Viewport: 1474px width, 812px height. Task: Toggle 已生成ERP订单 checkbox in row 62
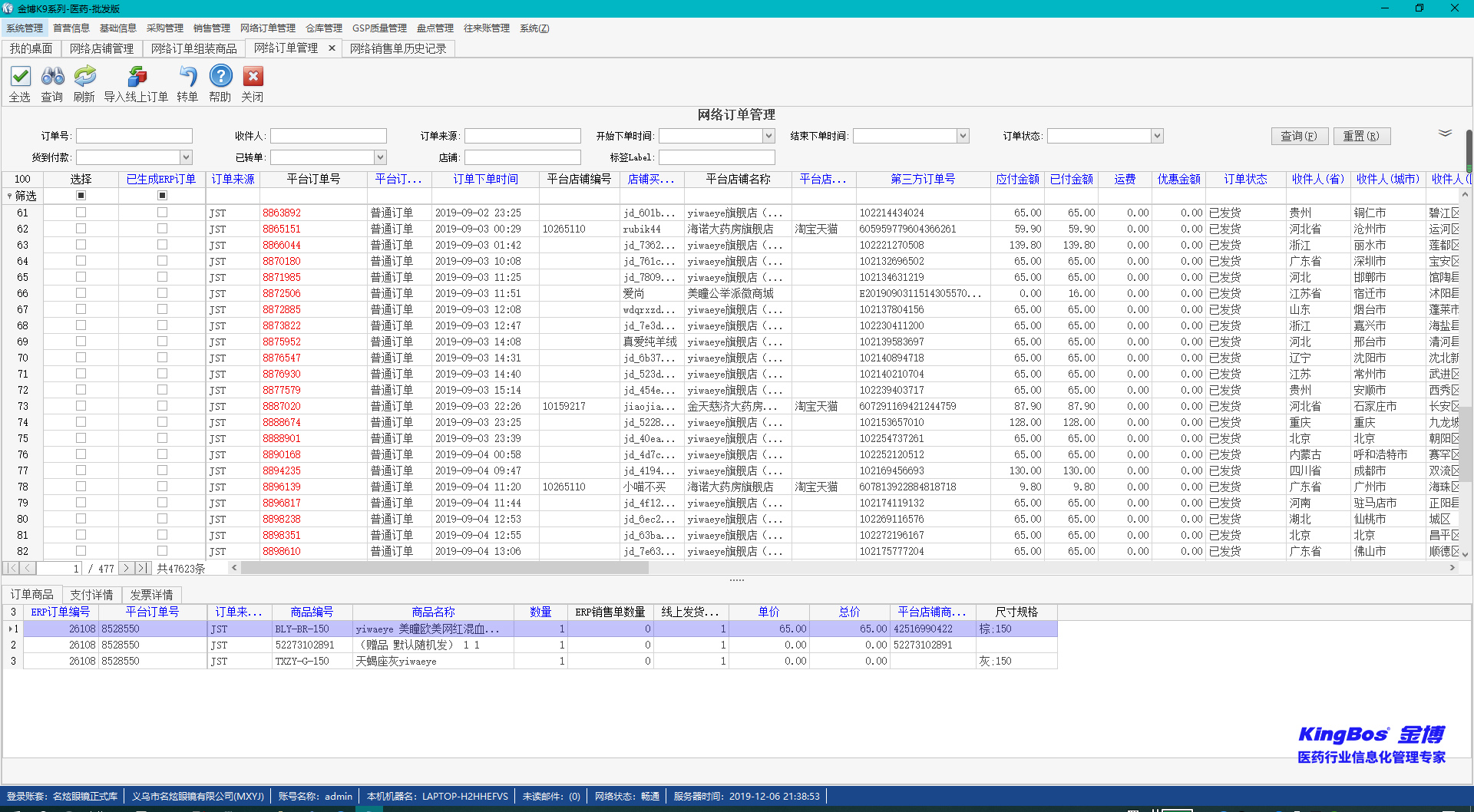(162, 229)
